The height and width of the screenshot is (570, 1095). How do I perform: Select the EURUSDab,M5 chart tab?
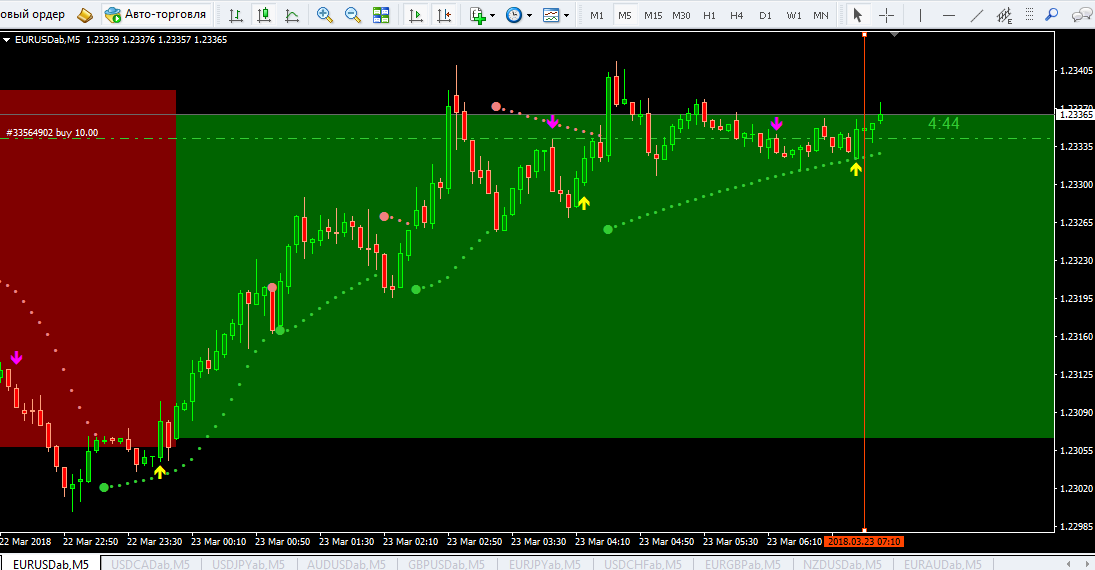tap(51, 564)
